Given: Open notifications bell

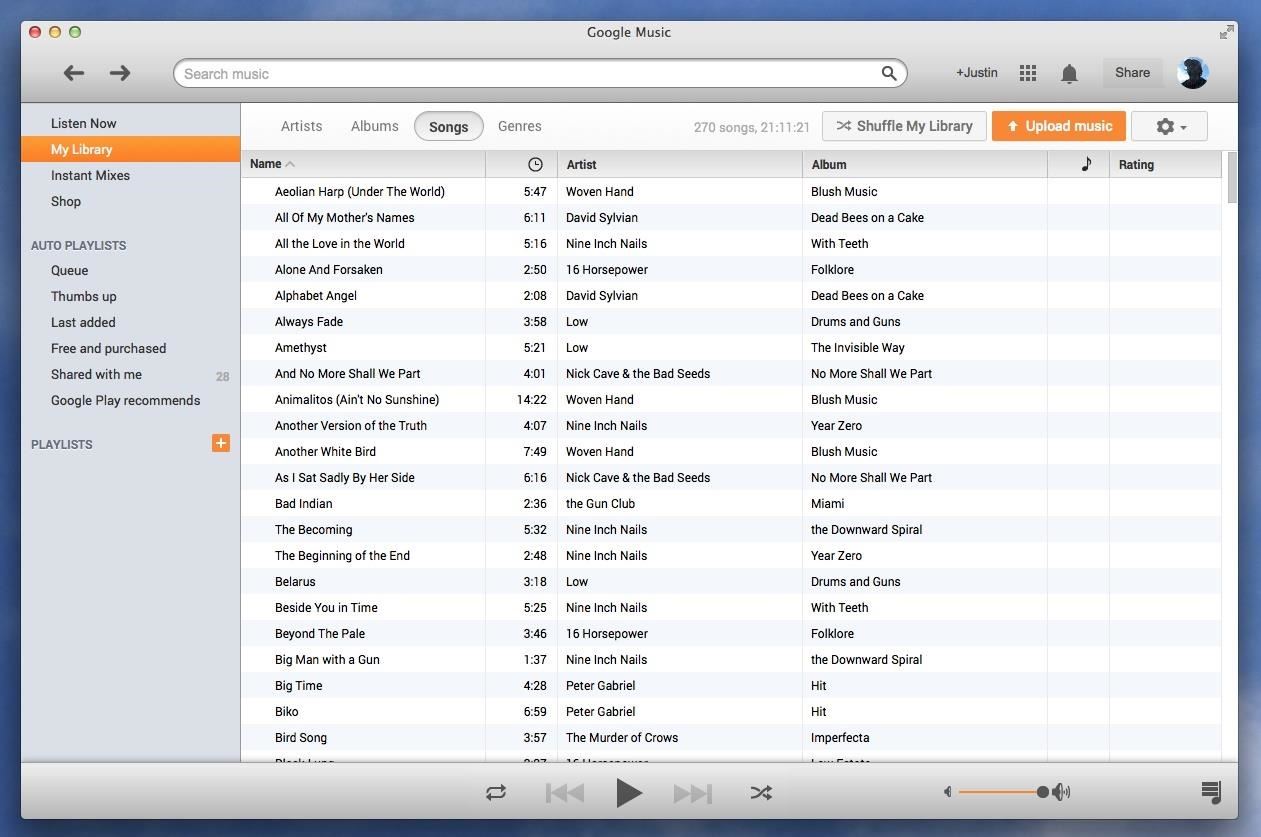Looking at the screenshot, I should tap(1069, 73).
